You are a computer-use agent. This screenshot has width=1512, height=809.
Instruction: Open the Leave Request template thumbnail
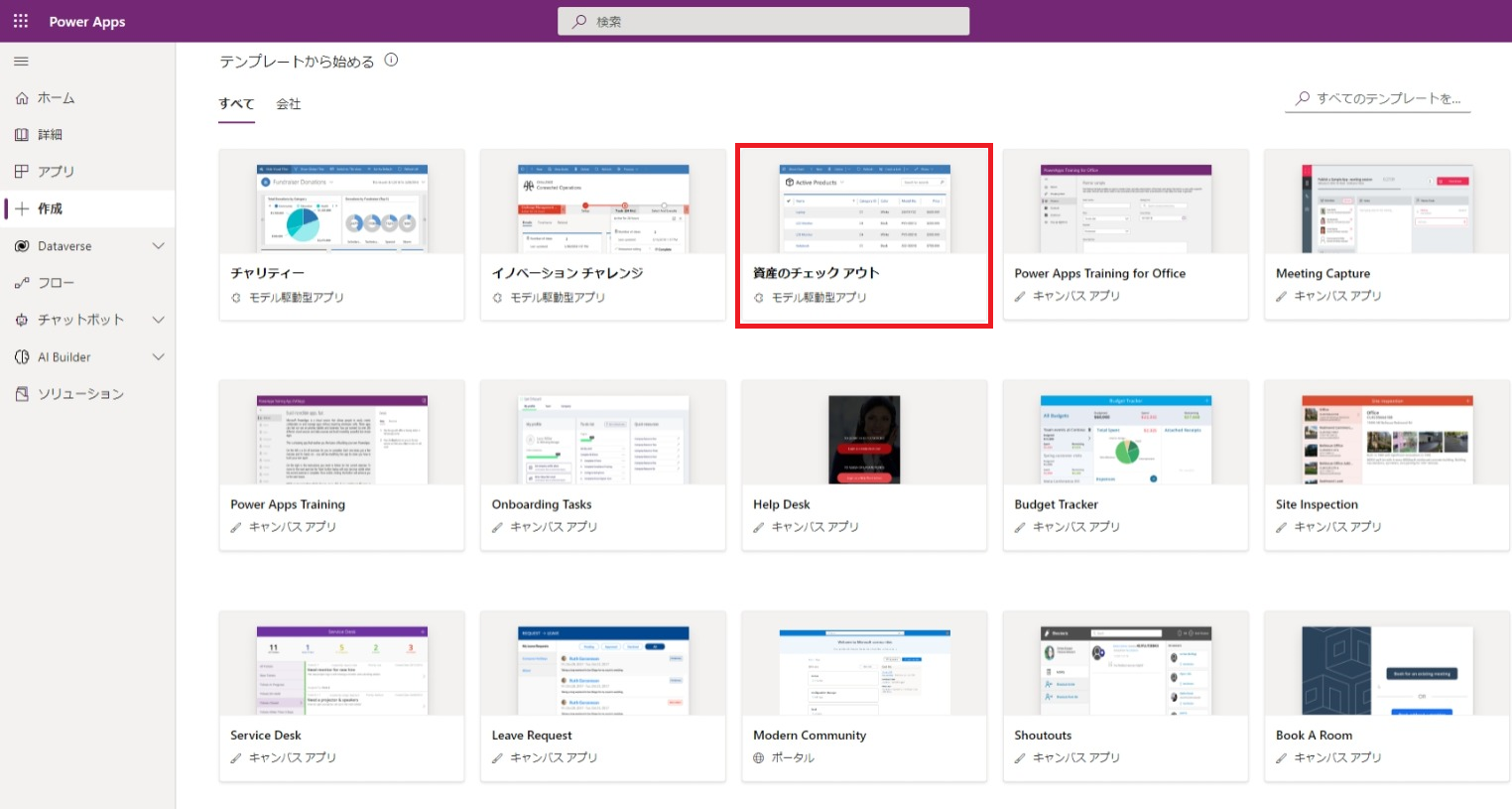tap(603, 670)
